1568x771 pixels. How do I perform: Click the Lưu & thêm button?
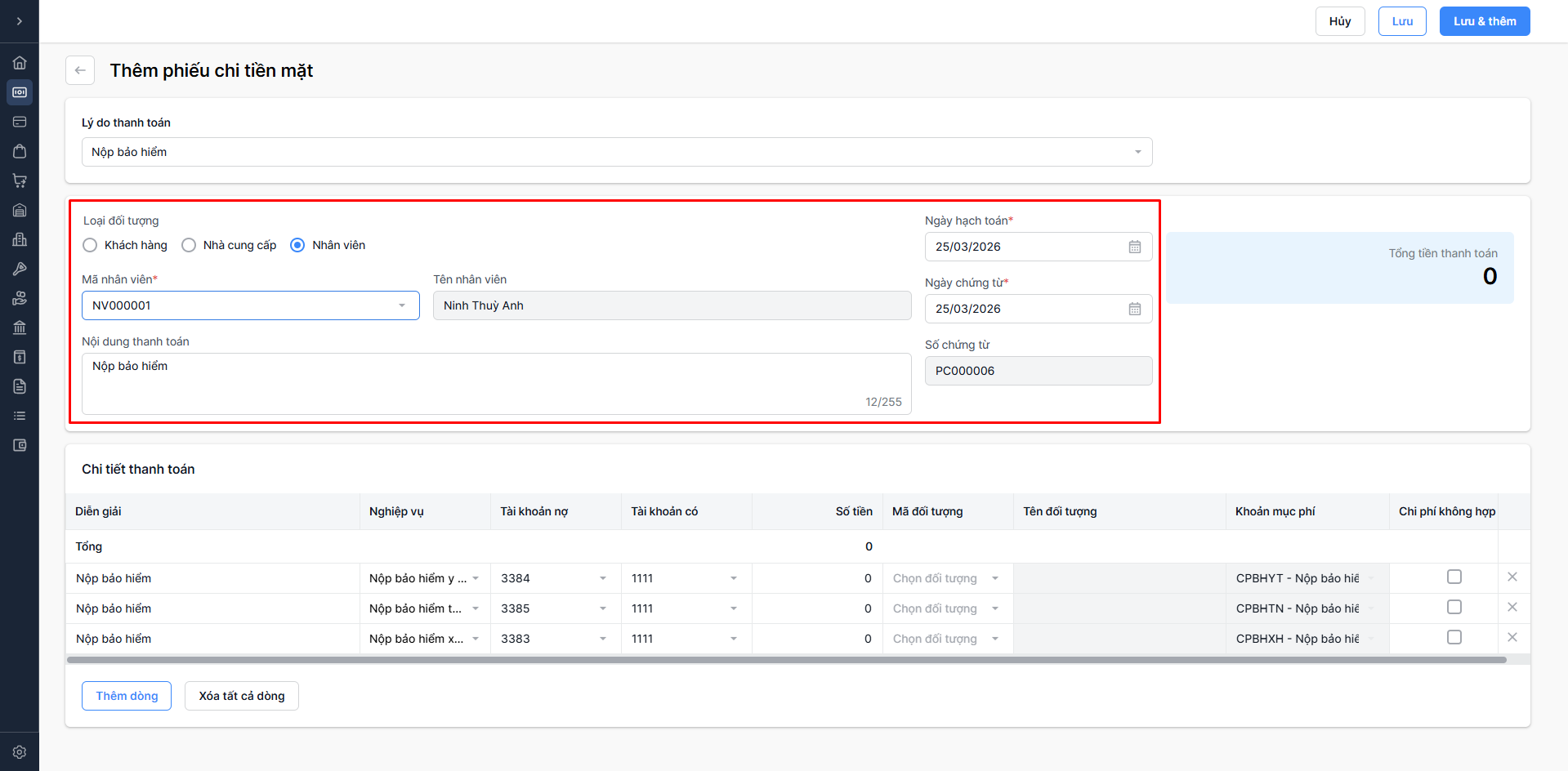click(1484, 21)
